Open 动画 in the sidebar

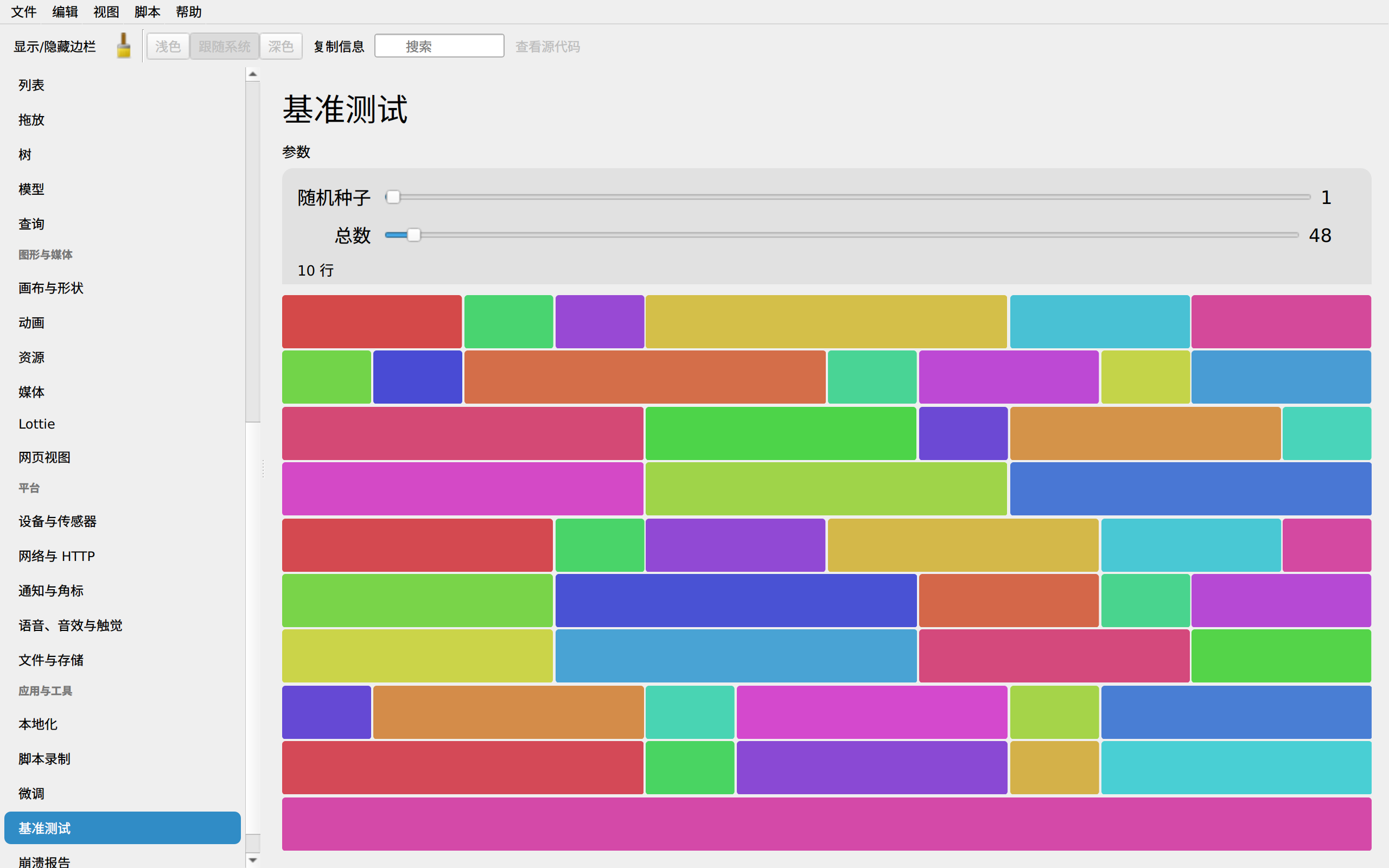tap(122, 323)
